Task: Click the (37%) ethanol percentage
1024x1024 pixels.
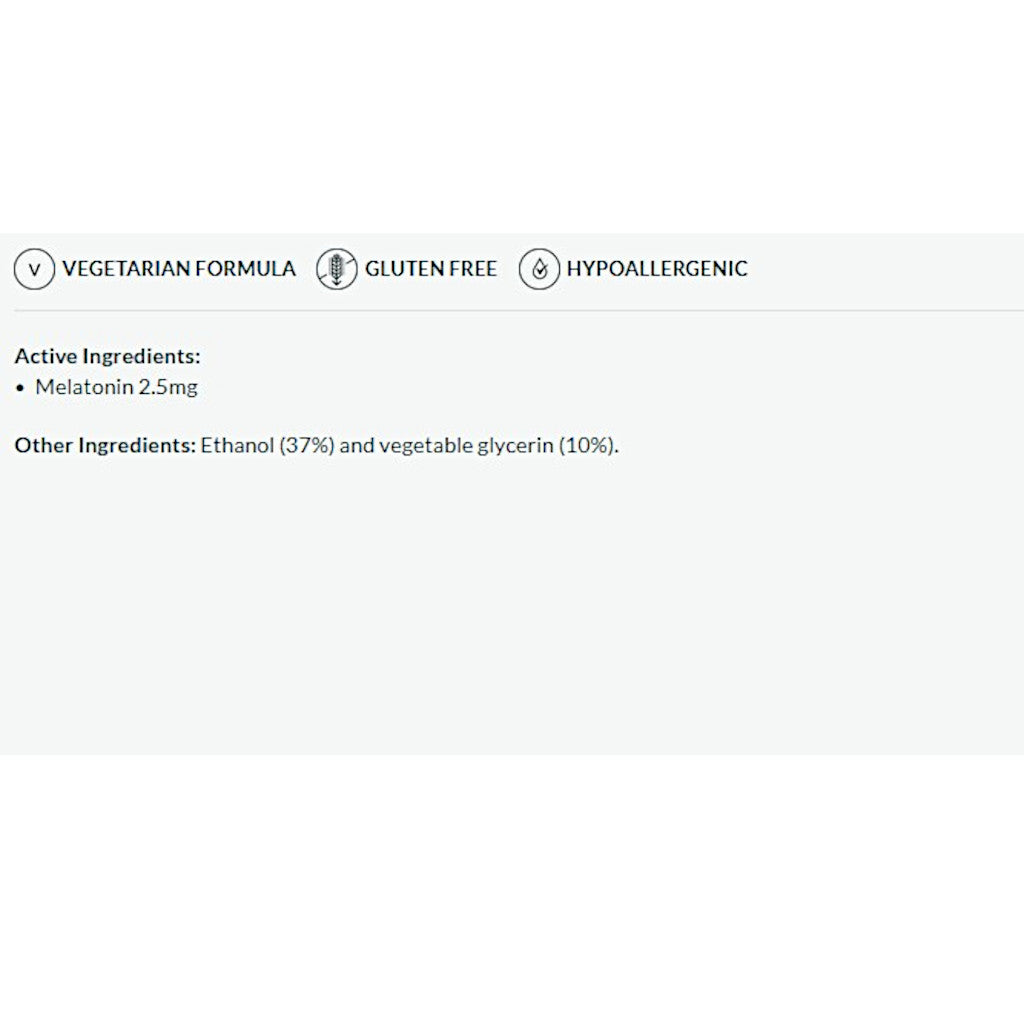Action: [x=307, y=445]
